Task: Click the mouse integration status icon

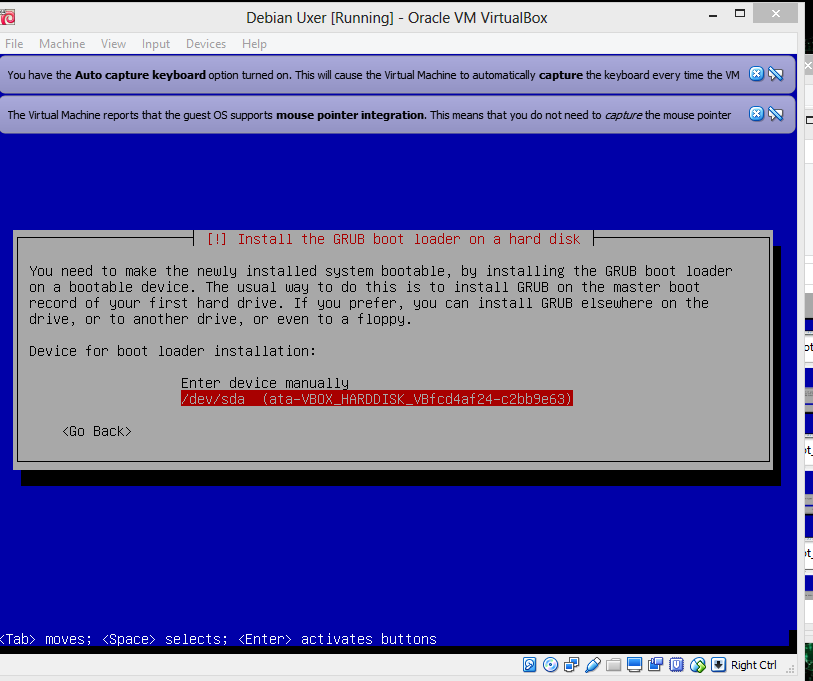Action: (697, 664)
